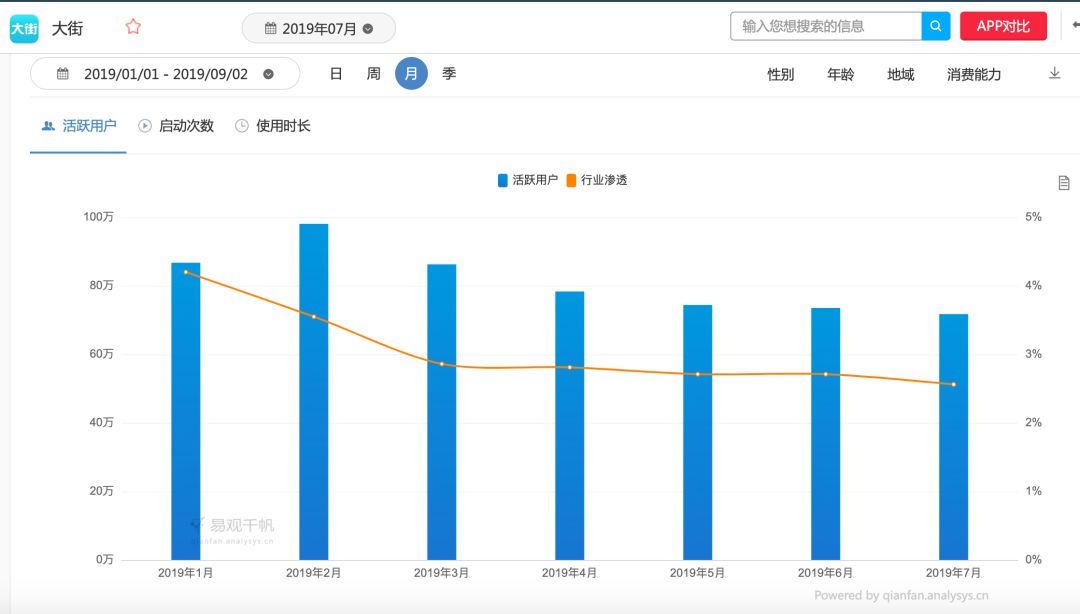The image size is (1080, 614).
Task: Select the 日 daily granularity option
Action: [x=336, y=74]
